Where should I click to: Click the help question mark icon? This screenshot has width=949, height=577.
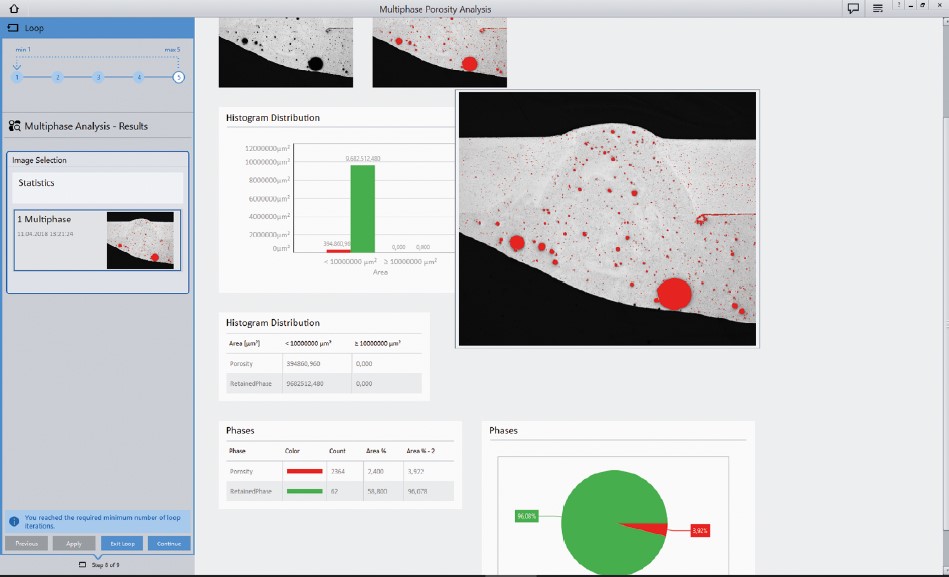point(900,6)
